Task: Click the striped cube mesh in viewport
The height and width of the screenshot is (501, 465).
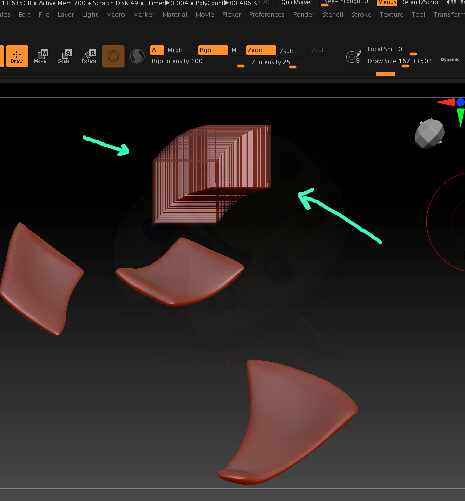Action: click(x=212, y=174)
